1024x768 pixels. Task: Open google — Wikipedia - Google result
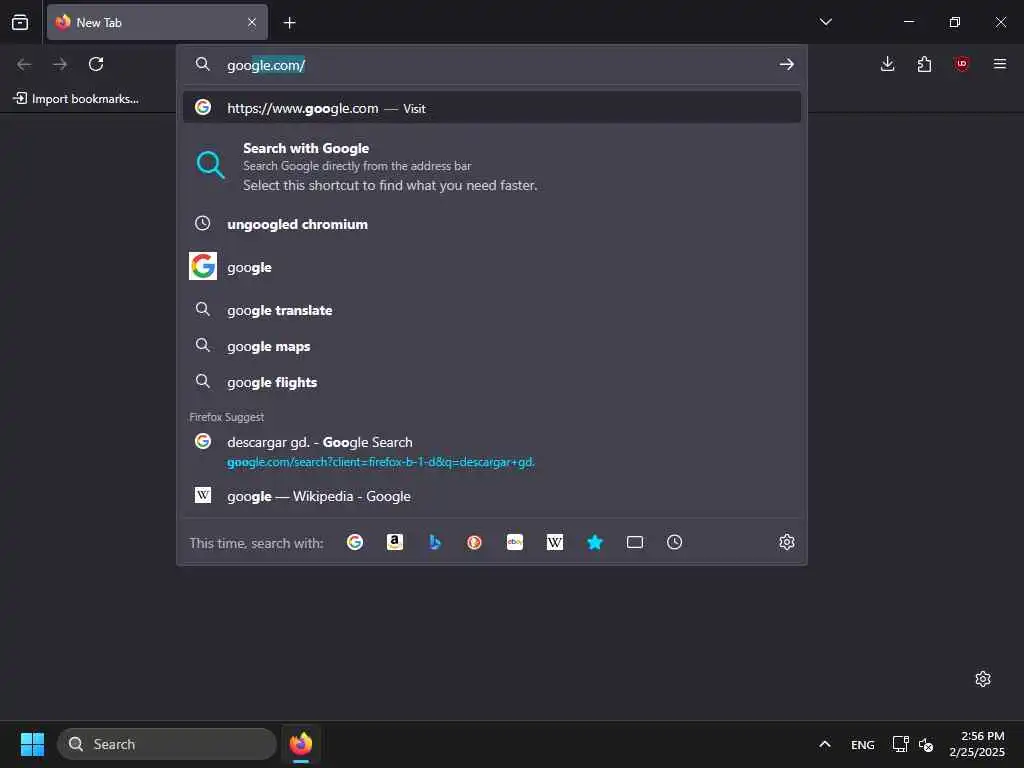492,496
